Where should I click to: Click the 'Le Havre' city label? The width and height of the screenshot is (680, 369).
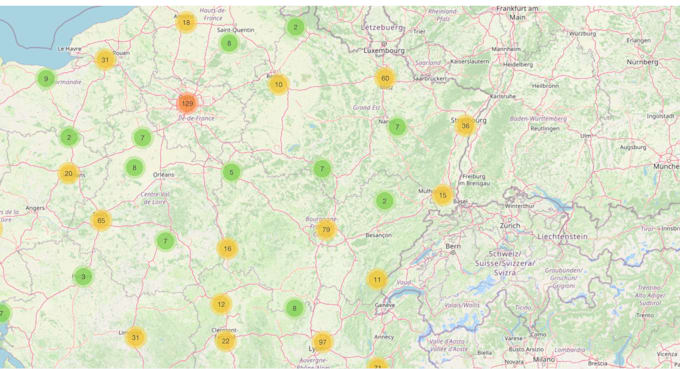pos(69,49)
